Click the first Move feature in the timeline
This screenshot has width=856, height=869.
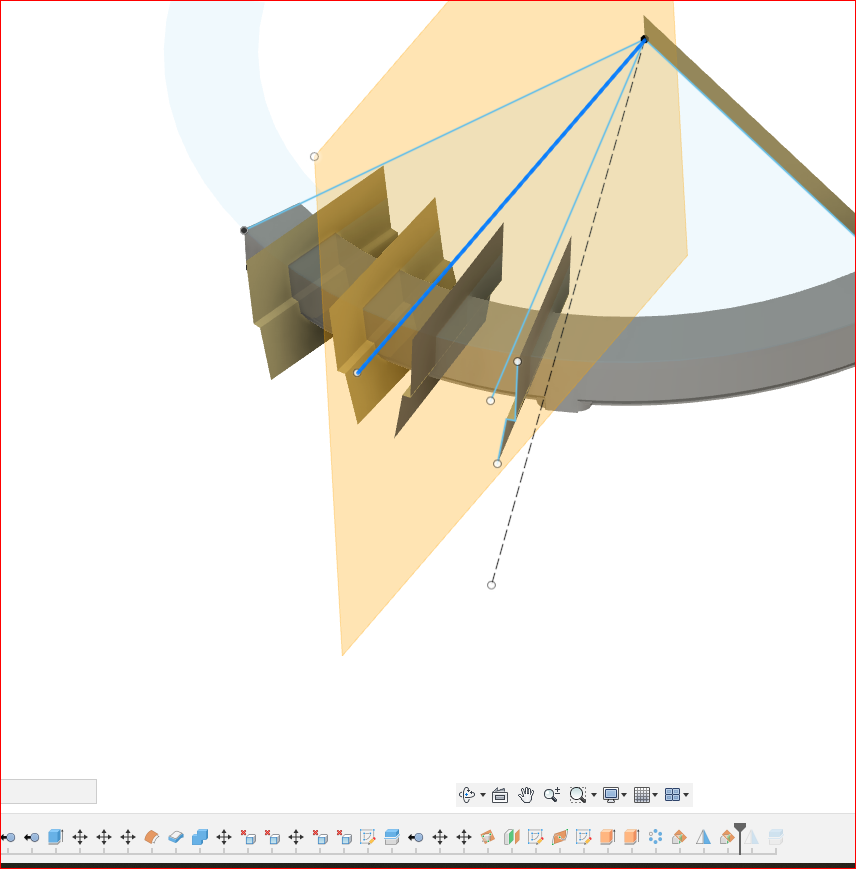pos(79,836)
